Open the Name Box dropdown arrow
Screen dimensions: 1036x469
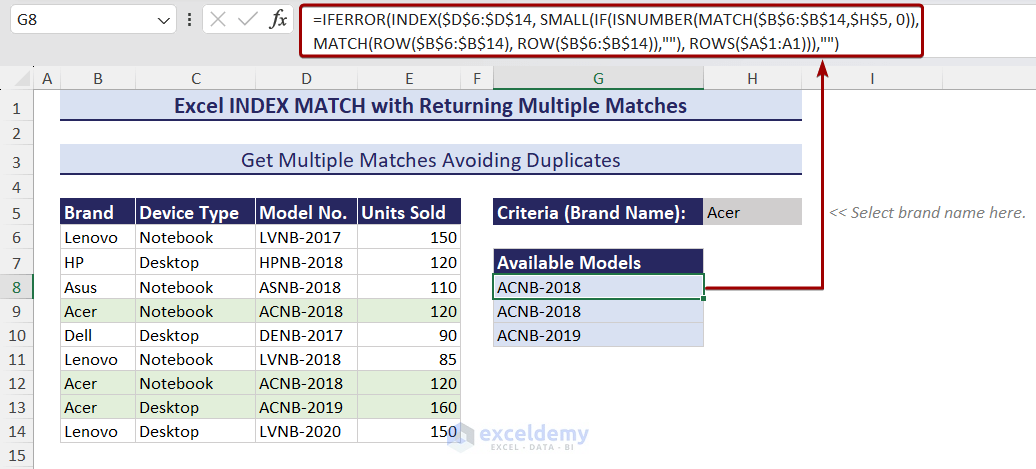[x=164, y=20]
